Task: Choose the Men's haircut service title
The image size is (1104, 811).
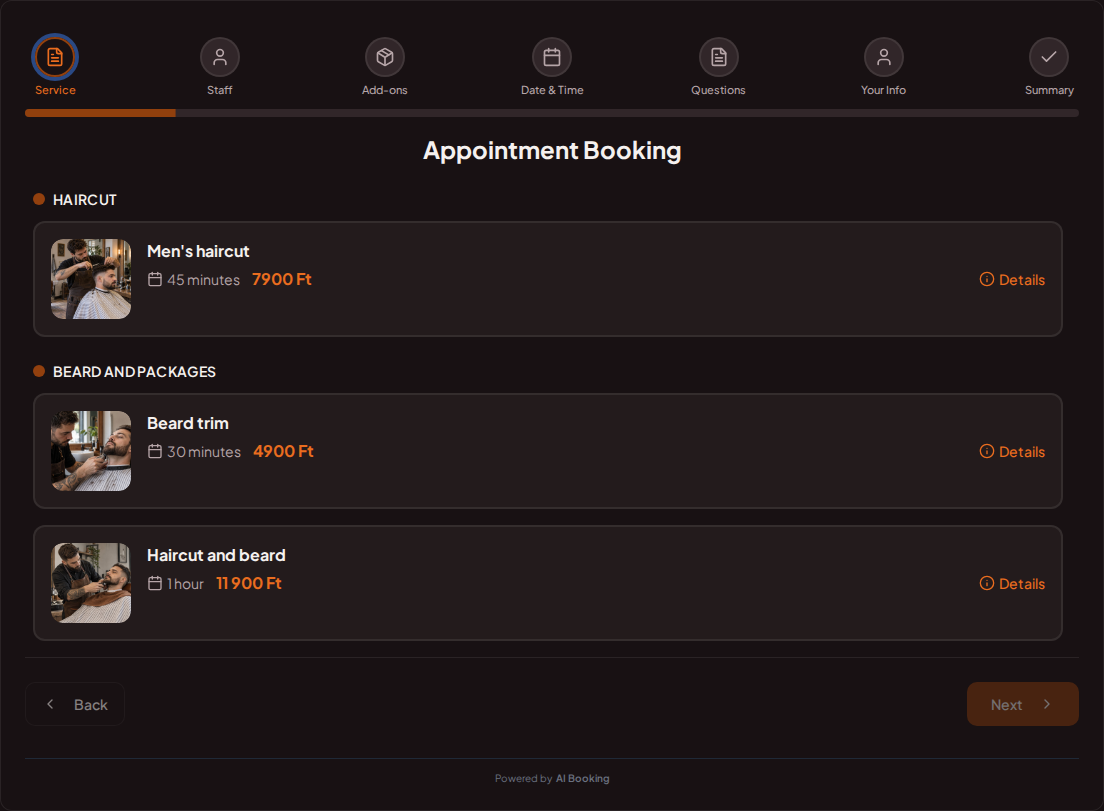Action: [198, 251]
